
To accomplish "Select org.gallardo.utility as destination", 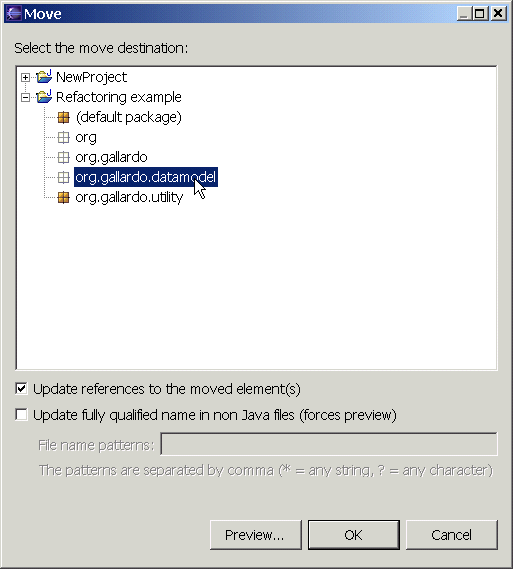I will [x=129, y=197].
